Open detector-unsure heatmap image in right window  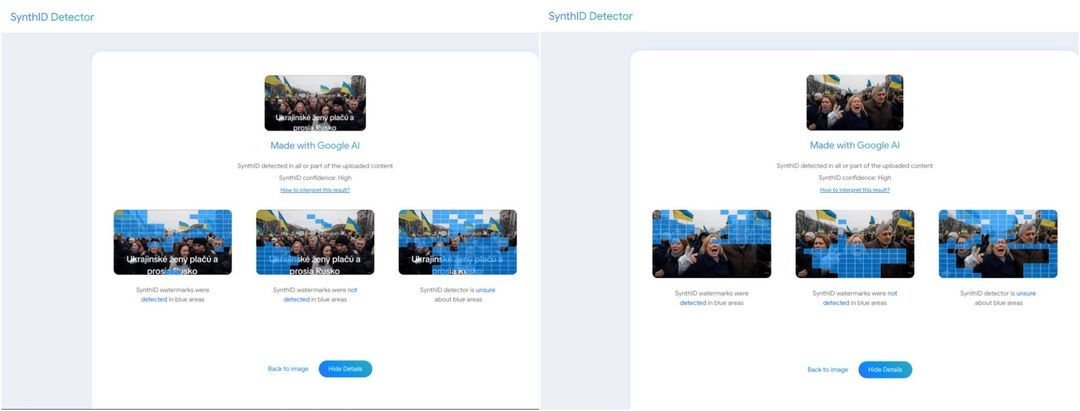pos(998,244)
